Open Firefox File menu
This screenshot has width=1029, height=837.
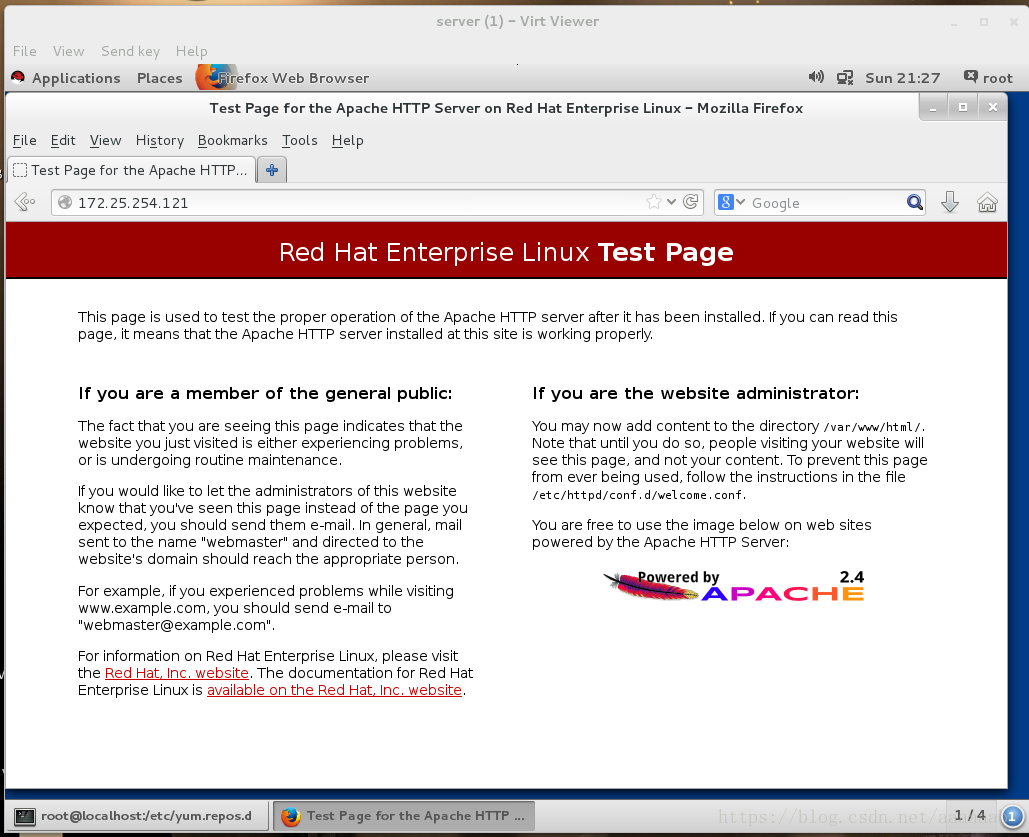click(x=25, y=140)
